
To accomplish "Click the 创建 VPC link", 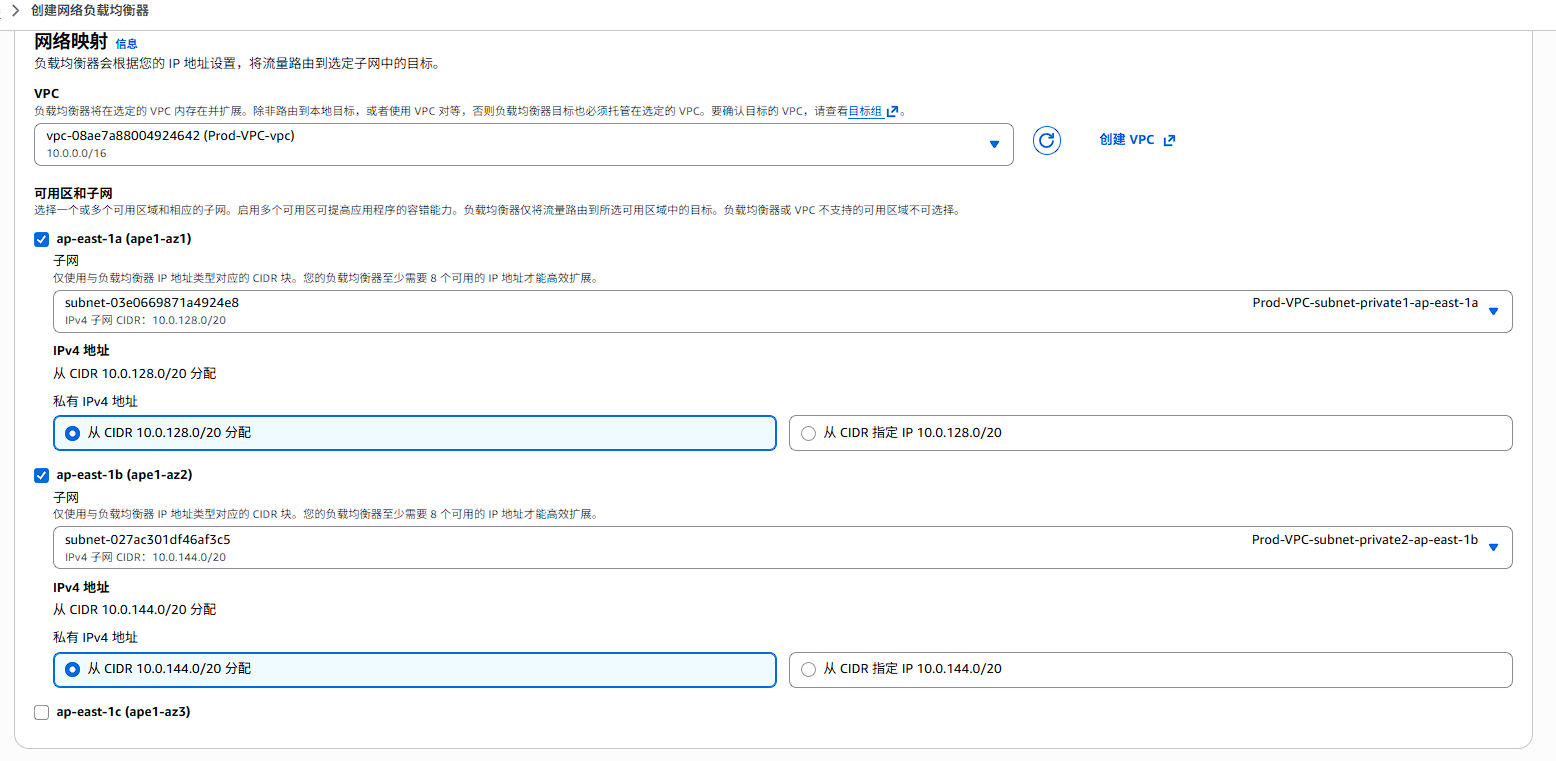I will pyautogui.click(x=1126, y=141).
